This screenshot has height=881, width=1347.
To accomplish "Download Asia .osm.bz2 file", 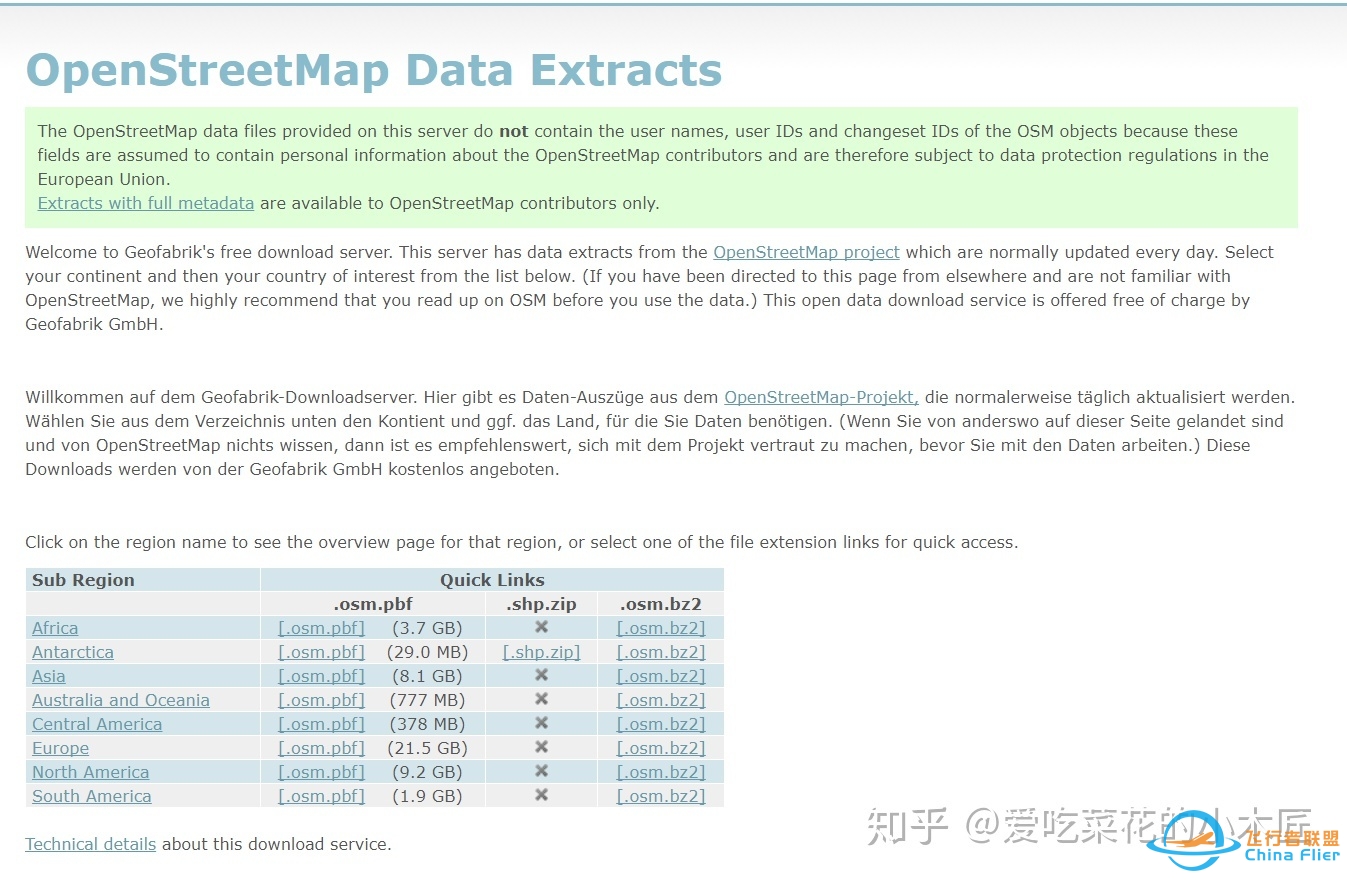I will pos(661,676).
